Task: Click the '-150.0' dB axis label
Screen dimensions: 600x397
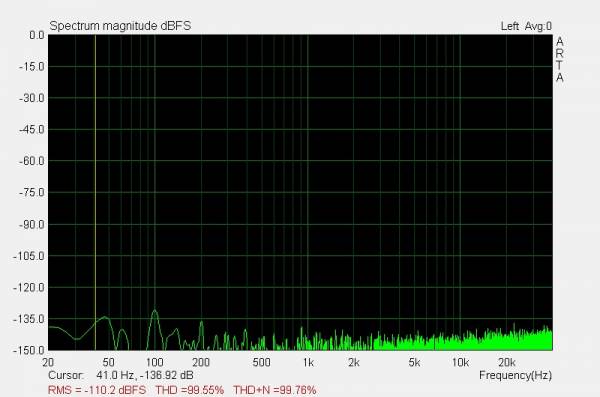Action: 29,350
